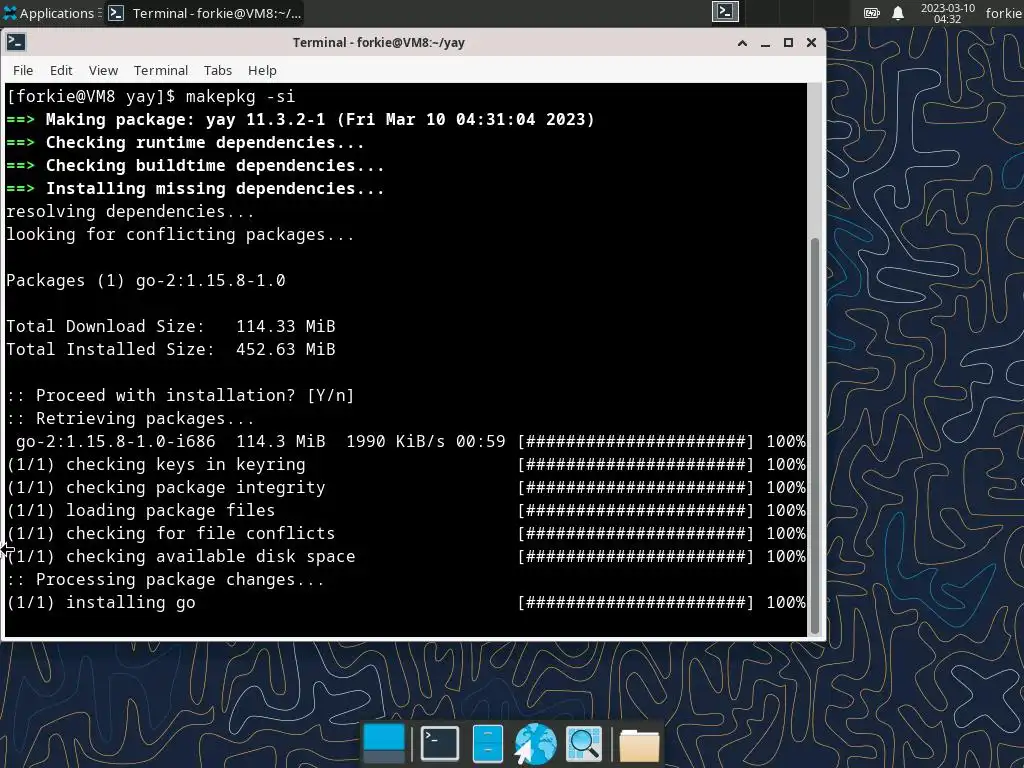
Task: Click 'Checking runtime dependencies...' line
Action: [x=185, y=142]
